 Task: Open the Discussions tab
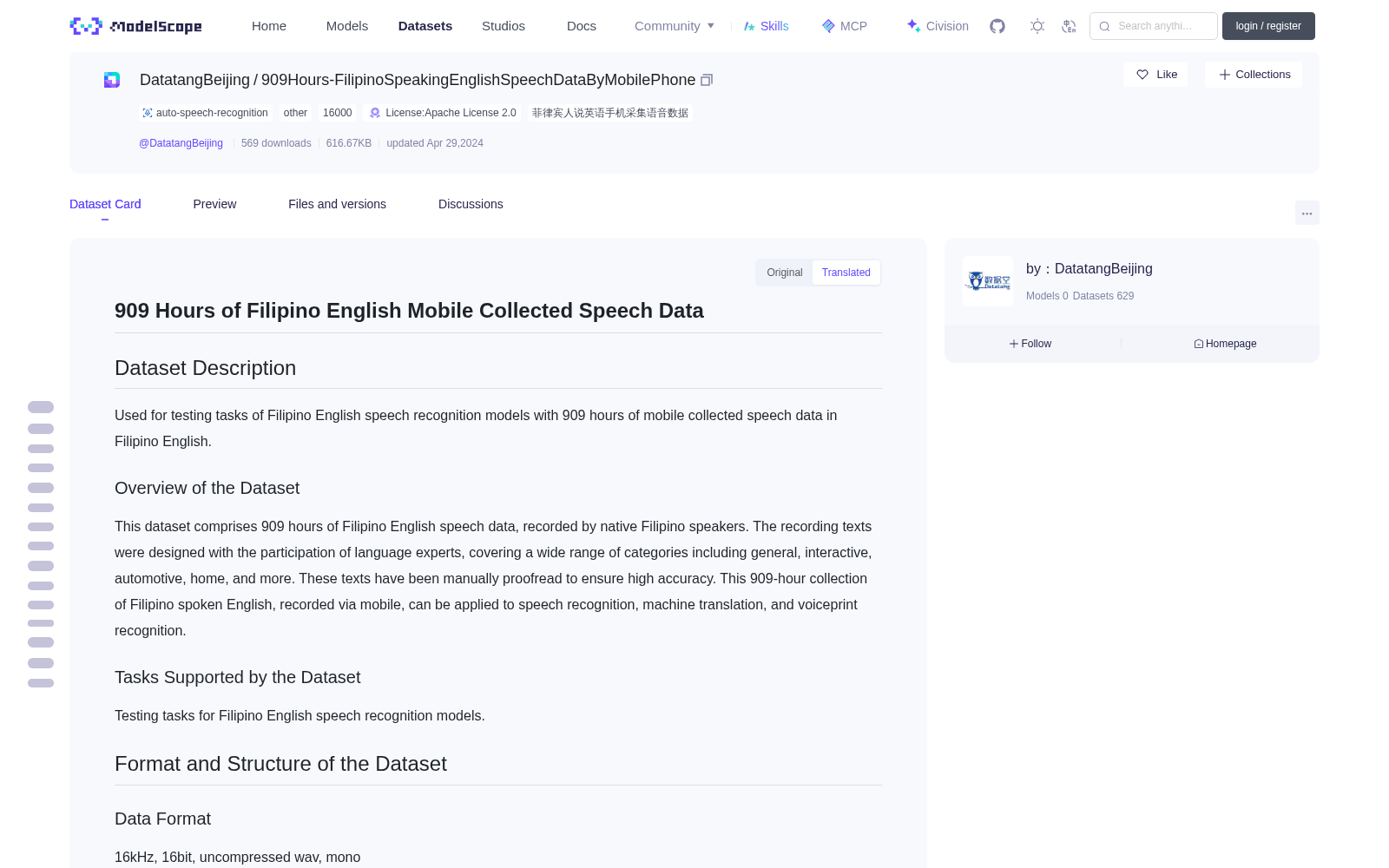pyautogui.click(x=471, y=204)
